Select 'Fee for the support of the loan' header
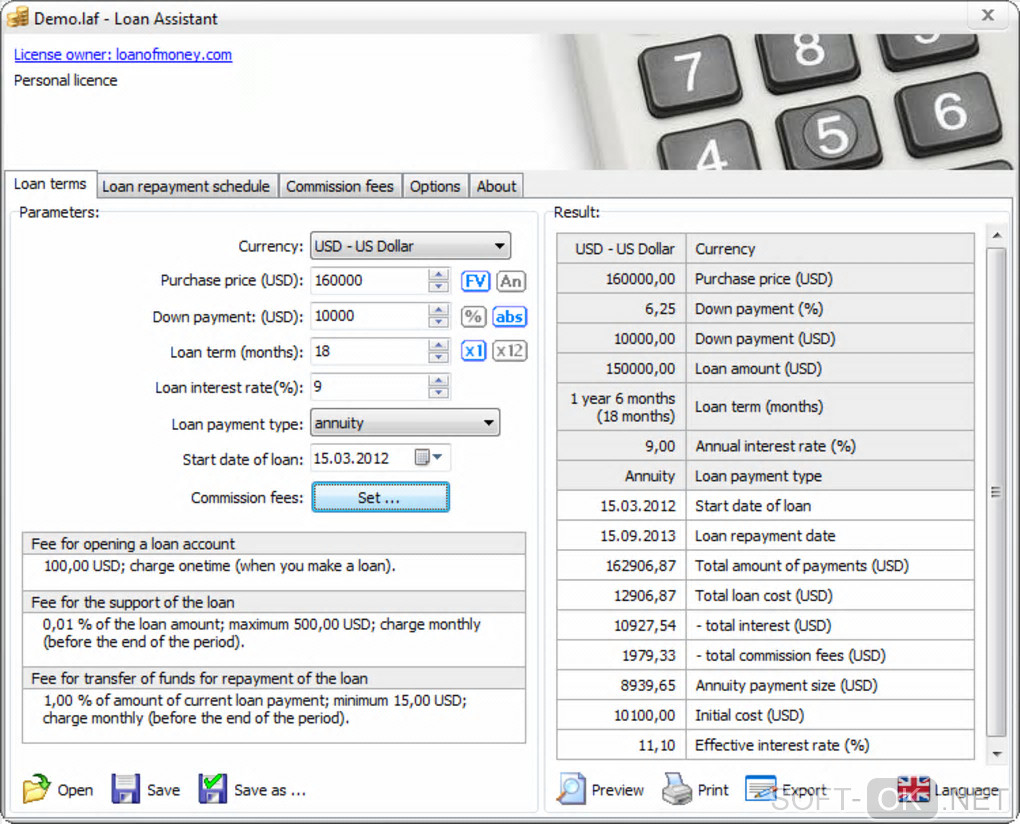 [274, 602]
